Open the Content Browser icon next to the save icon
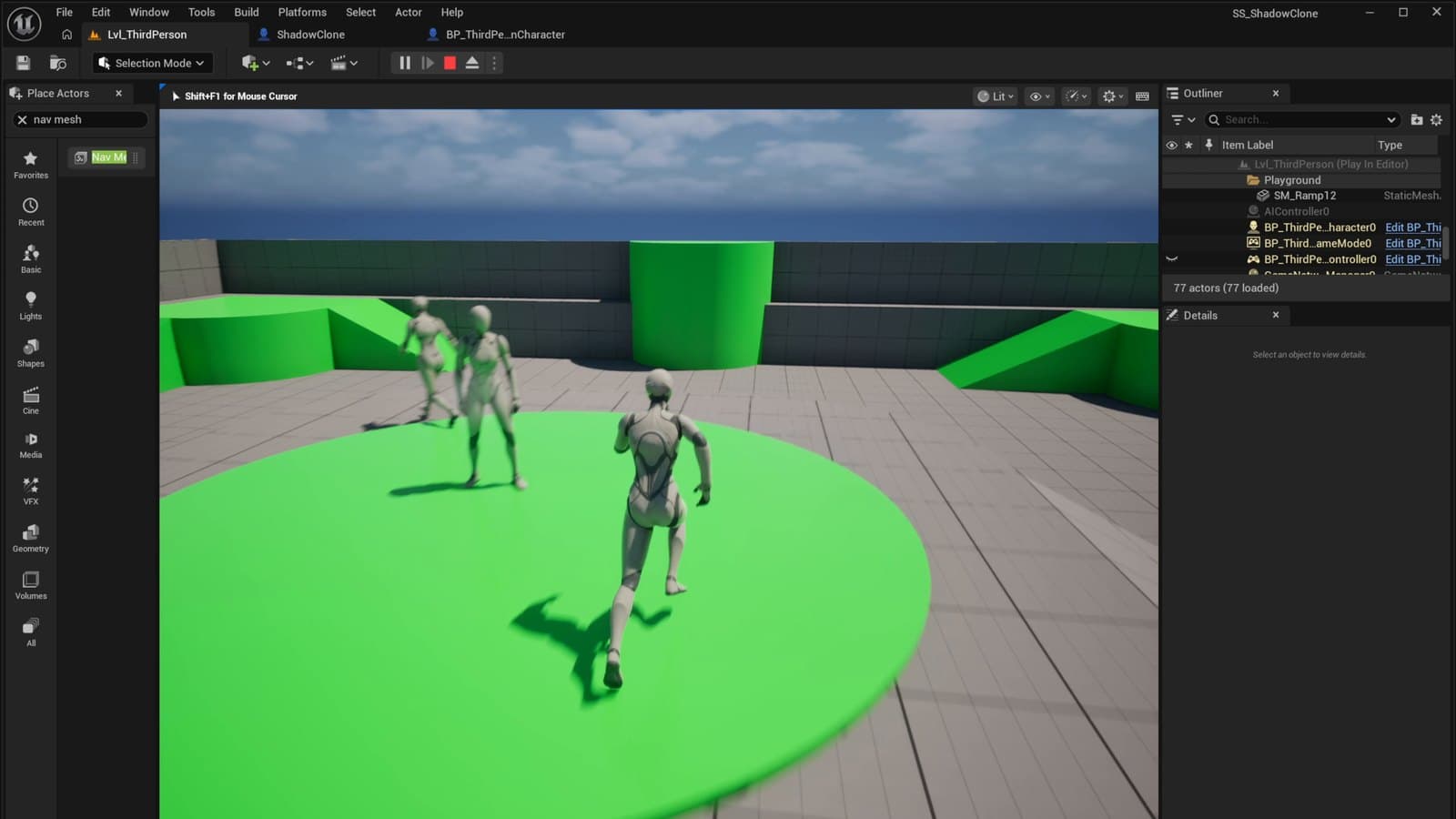Screen dimensions: 1456x819 coord(58,63)
